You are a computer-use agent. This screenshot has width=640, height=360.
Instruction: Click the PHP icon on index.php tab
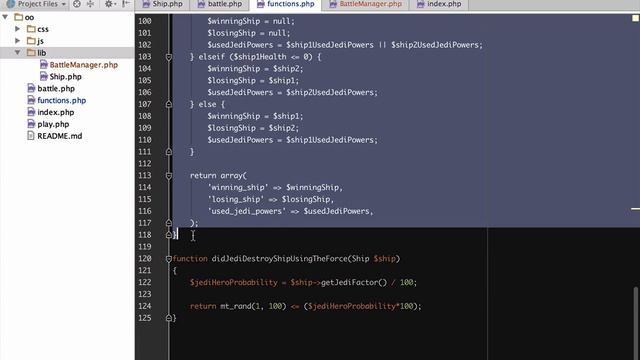click(420, 4)
